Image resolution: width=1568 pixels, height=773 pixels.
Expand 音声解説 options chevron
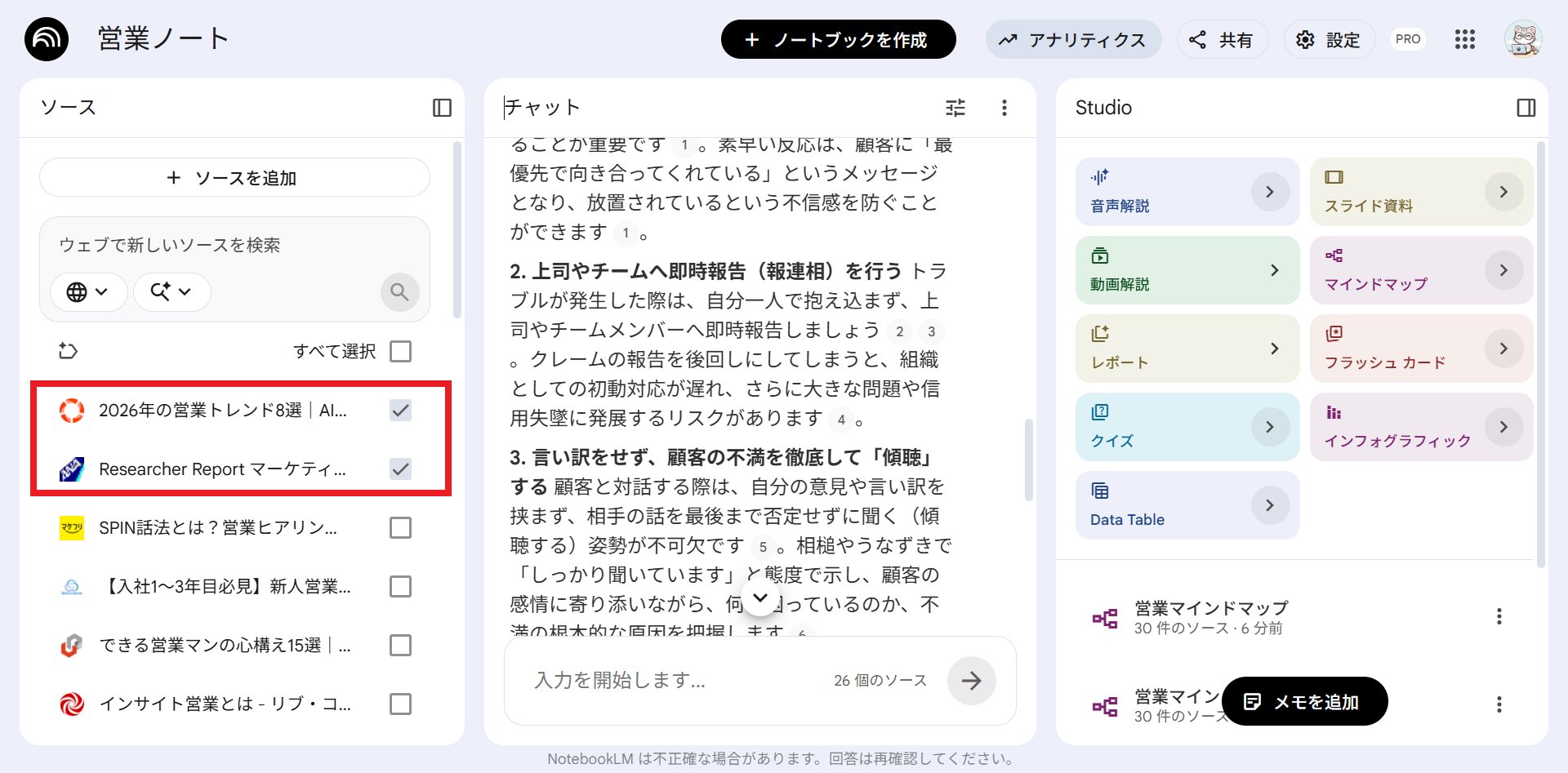point(1270,192)
